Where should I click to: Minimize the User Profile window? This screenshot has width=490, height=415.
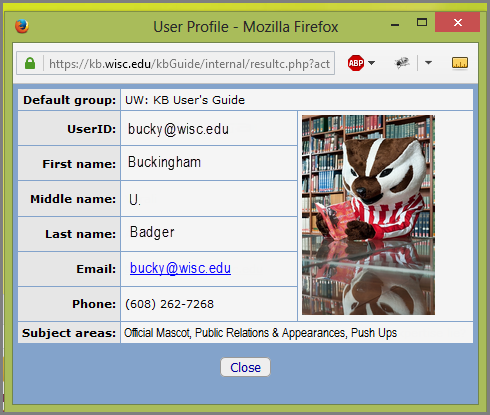395,24
